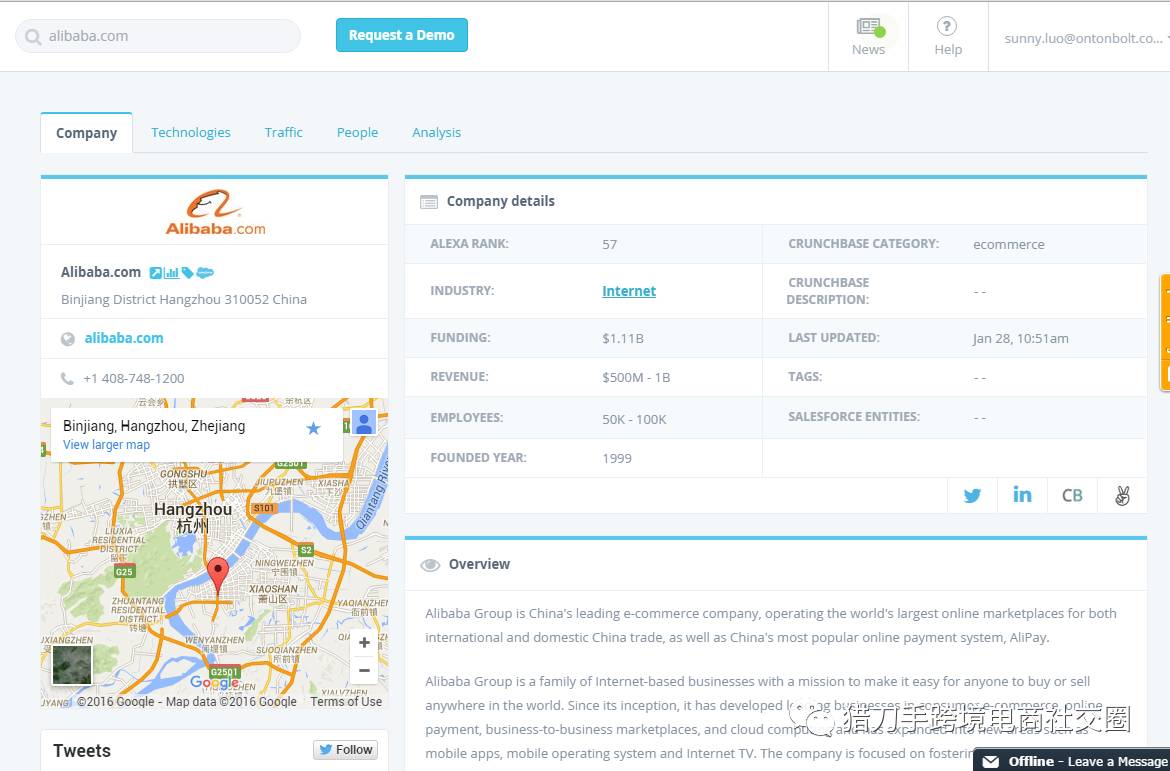Viewport: 1170px width, 771px height.
Task: Click the employees value 50K - 100K
Action: point(634,419)
